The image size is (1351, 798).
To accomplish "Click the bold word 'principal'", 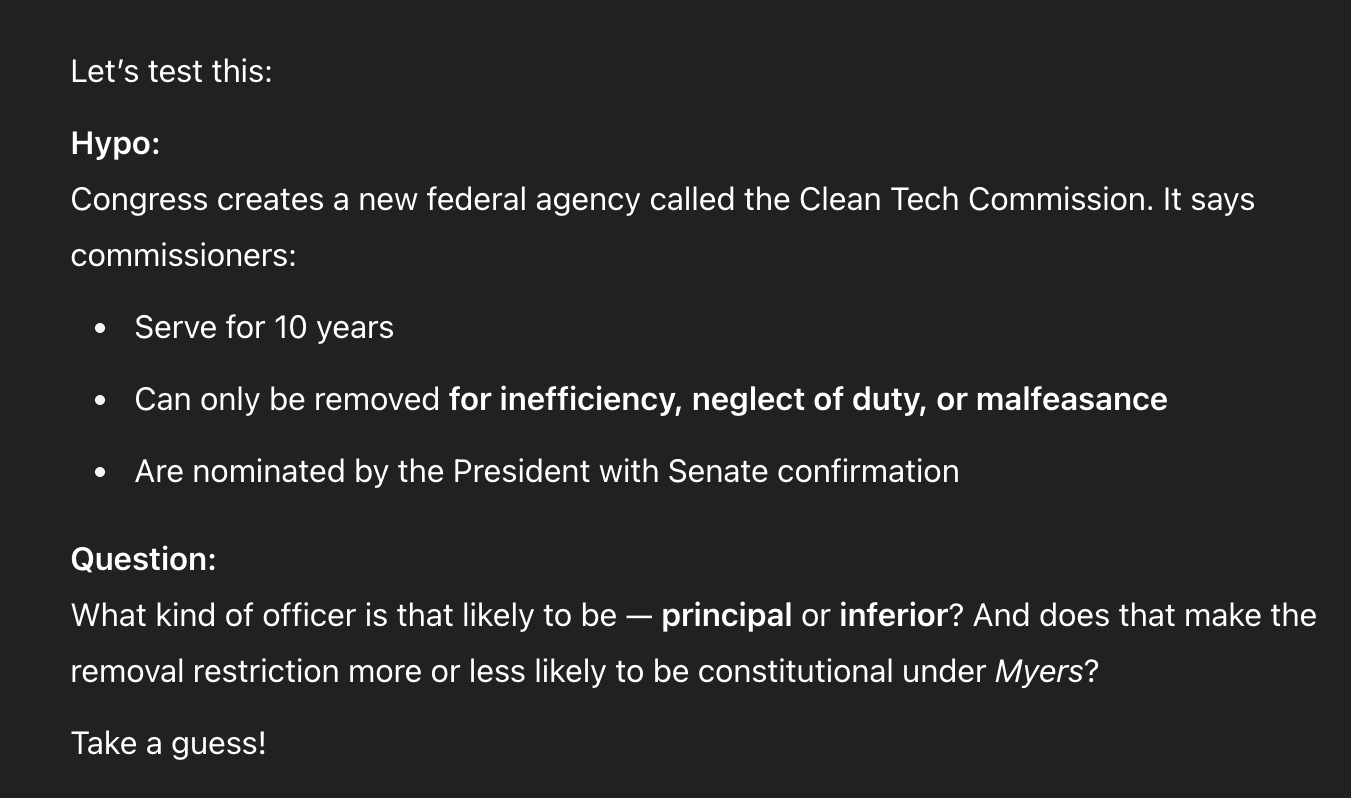I will [727, 615].
